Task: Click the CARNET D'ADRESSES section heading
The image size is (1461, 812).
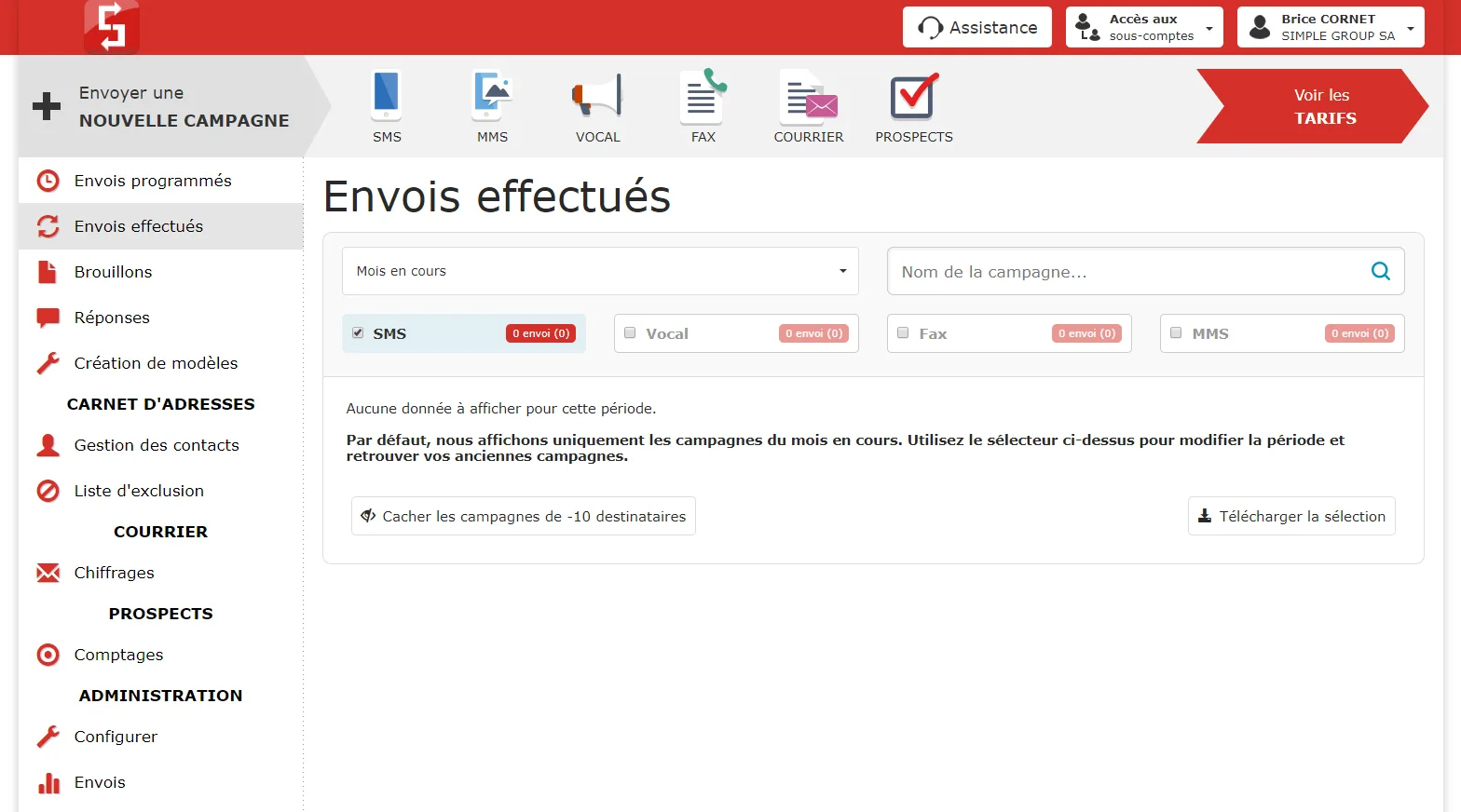Action: pos(161,404)
